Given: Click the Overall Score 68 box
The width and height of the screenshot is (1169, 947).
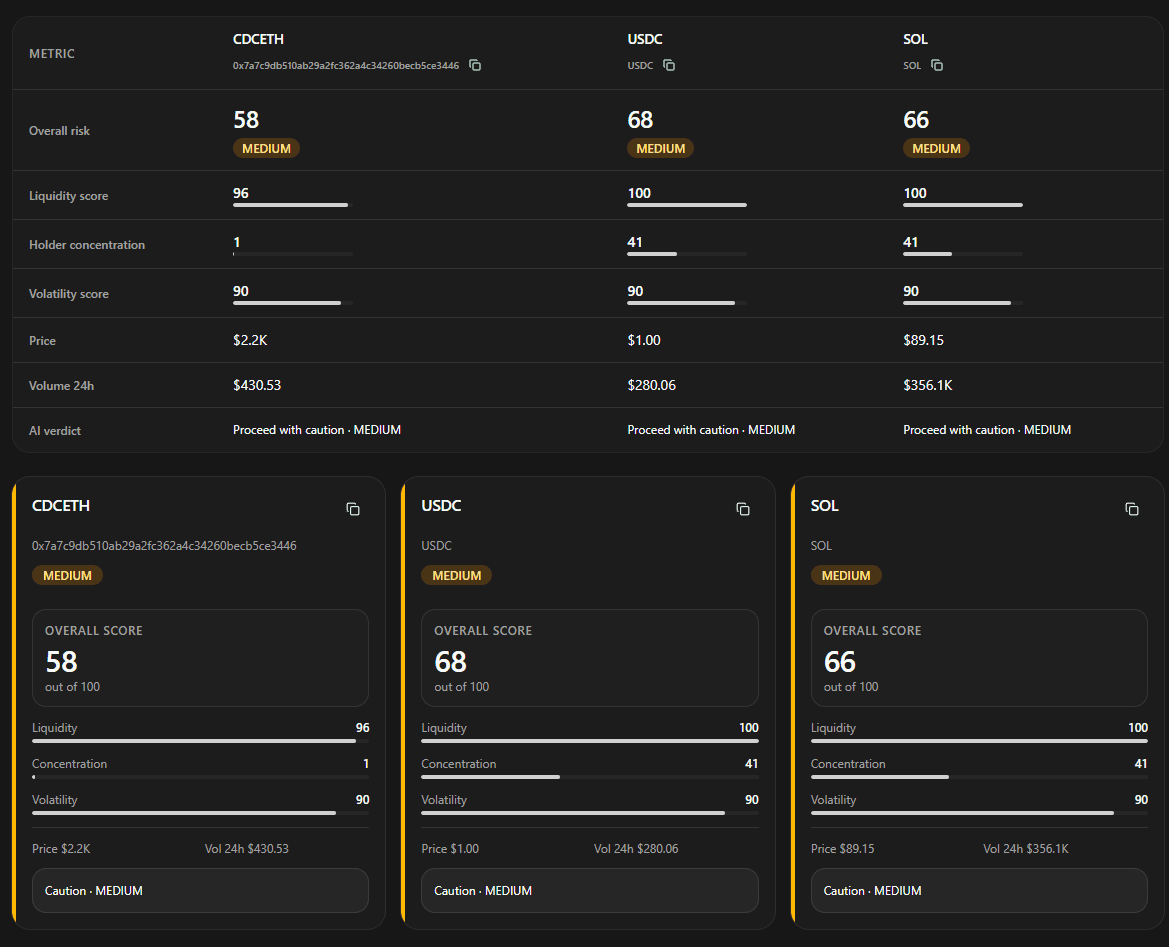Looking at the screenshot, I should pyautogui.click(x=590, y=658).
